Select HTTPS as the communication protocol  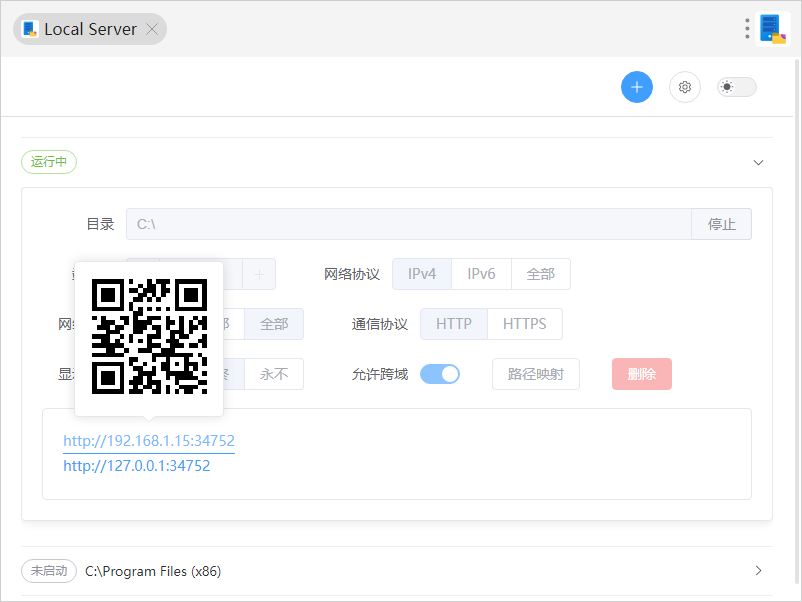click(x=524, y=323)
